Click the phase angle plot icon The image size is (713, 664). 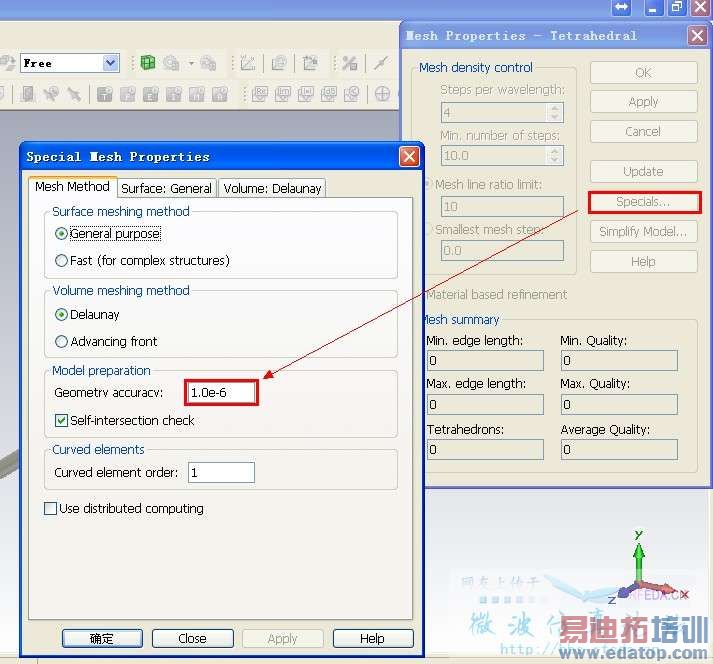click(x=352, y=94)
